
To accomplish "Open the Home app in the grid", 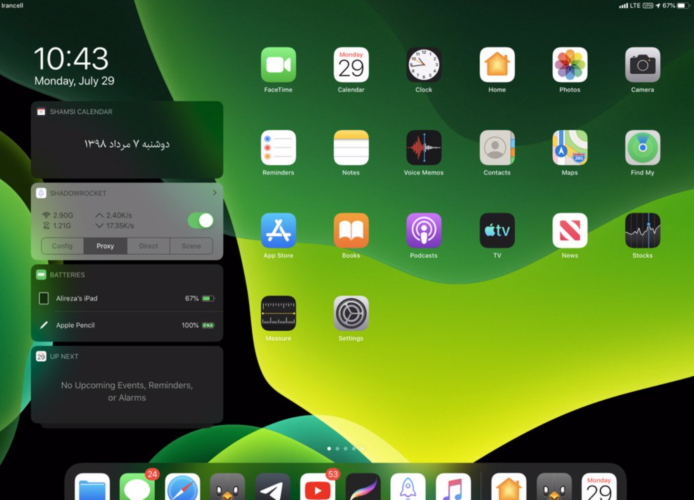I will coord(497,65).
